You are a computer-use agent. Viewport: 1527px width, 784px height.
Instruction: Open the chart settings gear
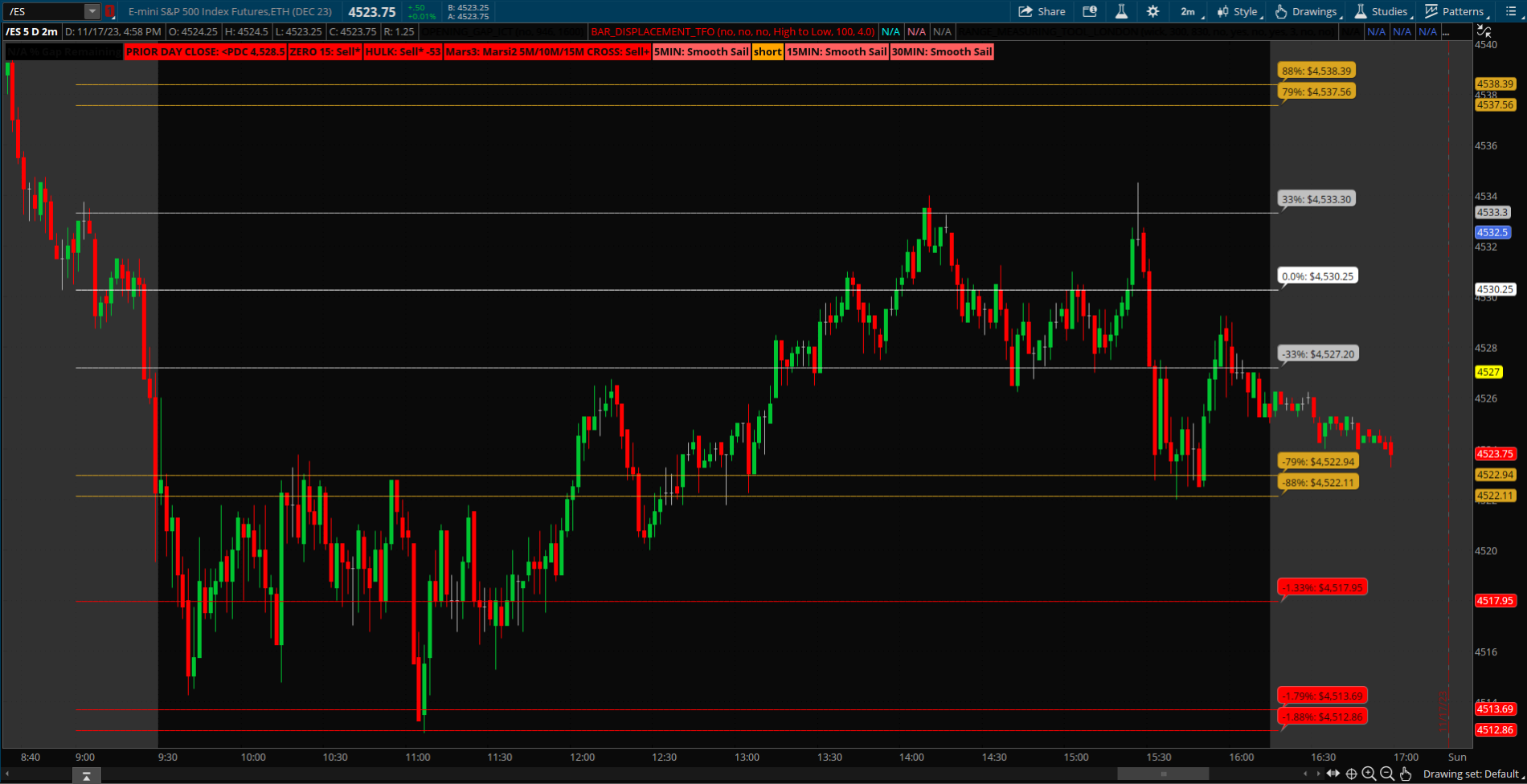click(1152, 11)
